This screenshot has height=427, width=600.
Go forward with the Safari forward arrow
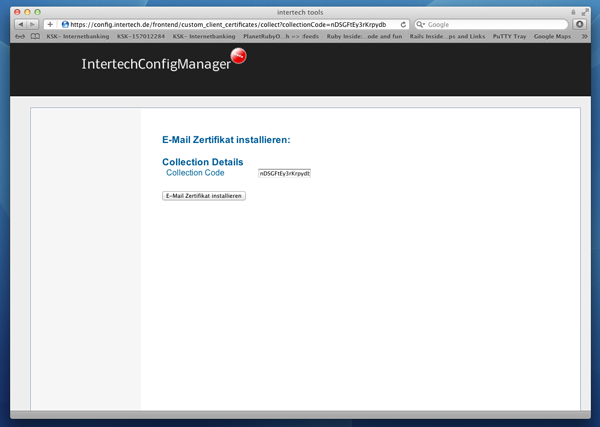tap(33, 24)
